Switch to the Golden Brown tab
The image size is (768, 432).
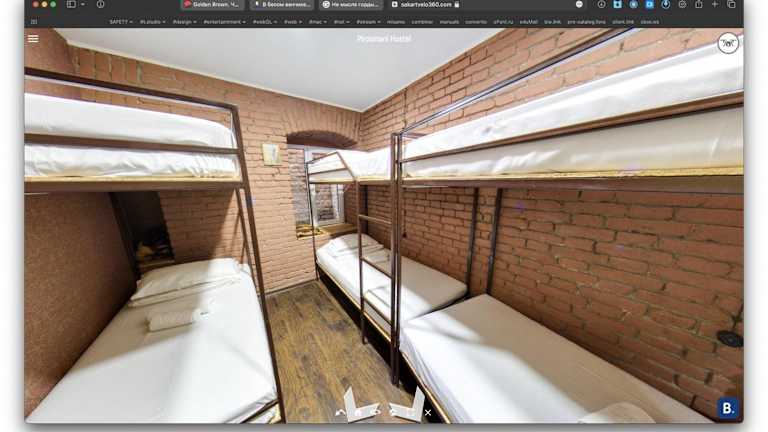click(211, 4)
